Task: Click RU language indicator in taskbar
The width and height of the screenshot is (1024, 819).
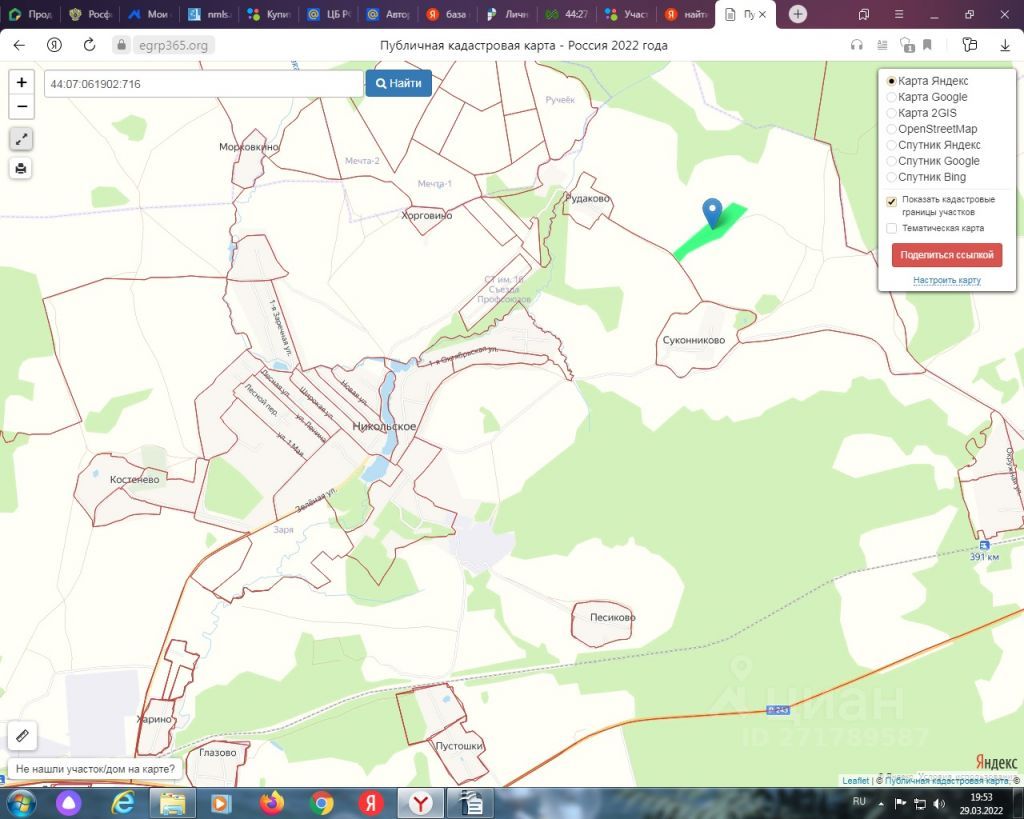Action: tap(859, 801)
